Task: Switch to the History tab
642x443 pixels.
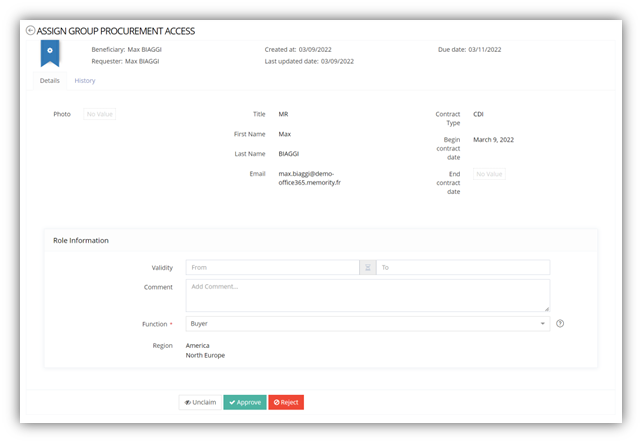Action: point(85,81)
